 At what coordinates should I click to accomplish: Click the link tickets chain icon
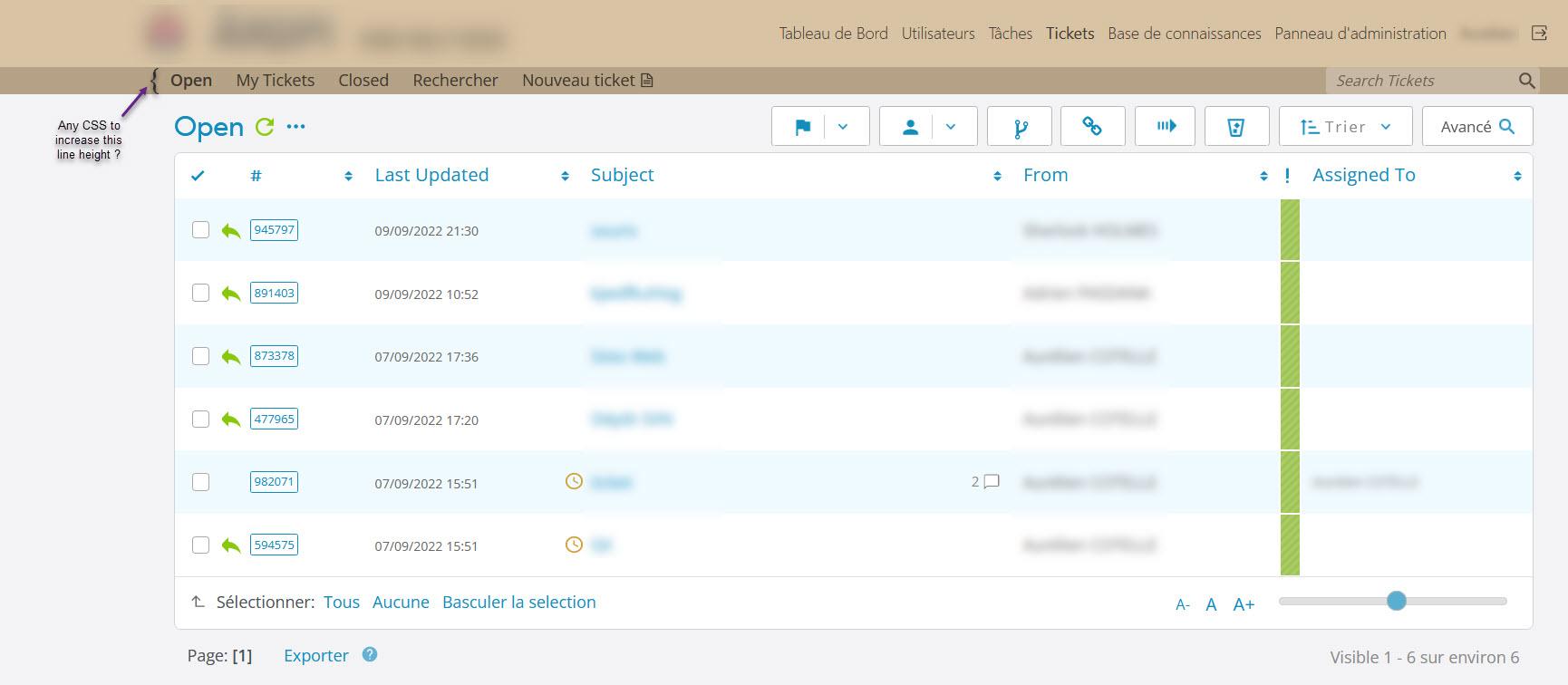click(1092, 127)
